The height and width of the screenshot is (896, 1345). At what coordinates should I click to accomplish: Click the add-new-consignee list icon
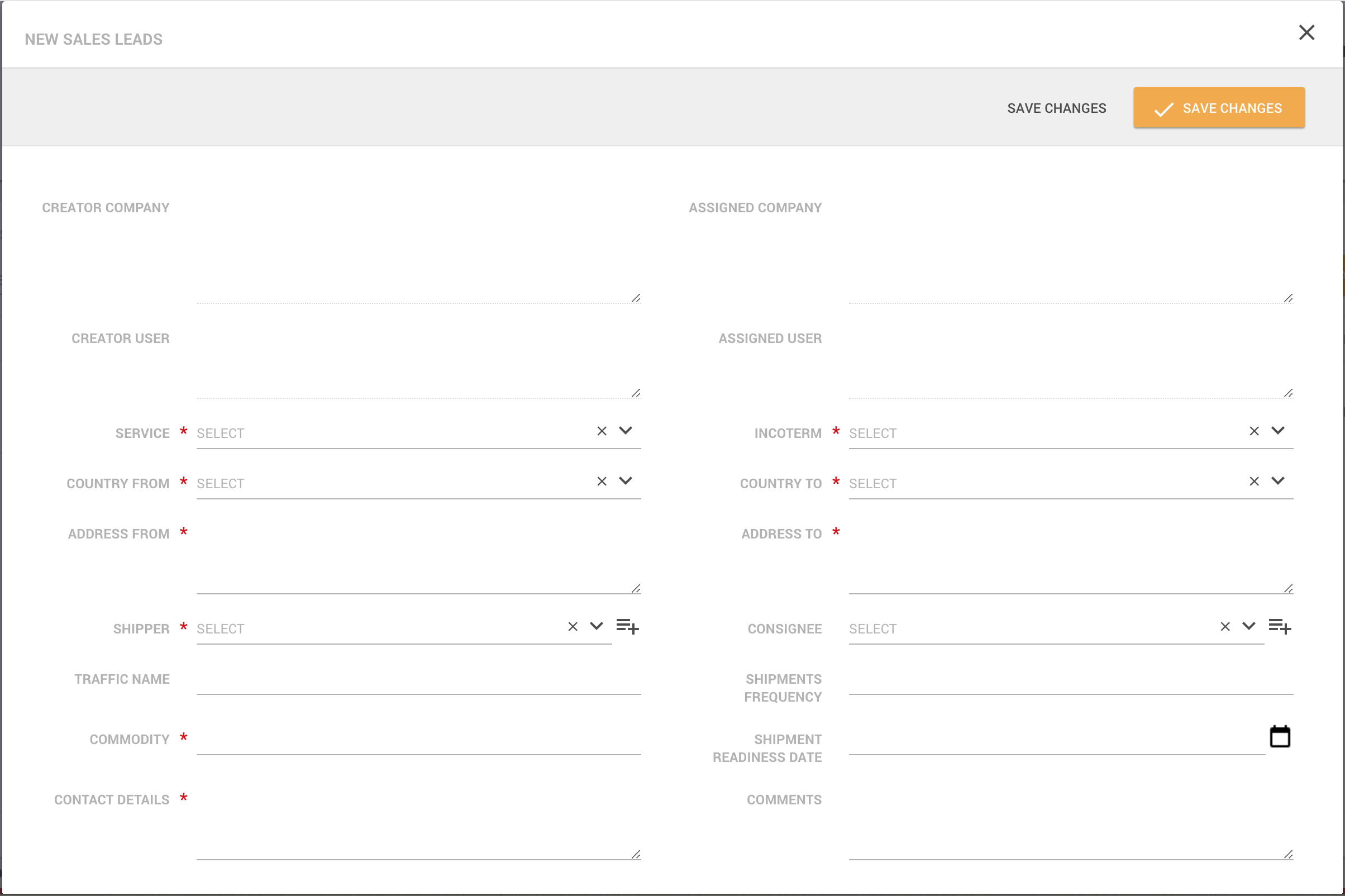coord(1279,626)
